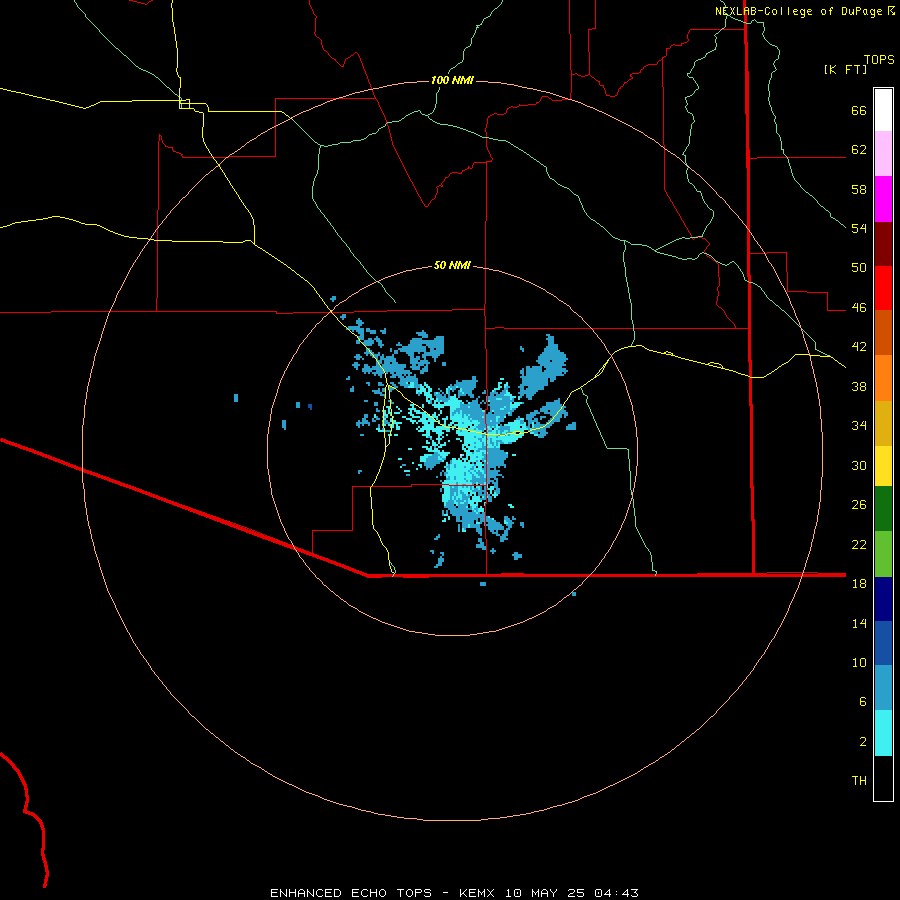Click the 50 NMI range ring label
This screenshot has height=900, width=900.
pyautogui.click(x=452, y=265)
